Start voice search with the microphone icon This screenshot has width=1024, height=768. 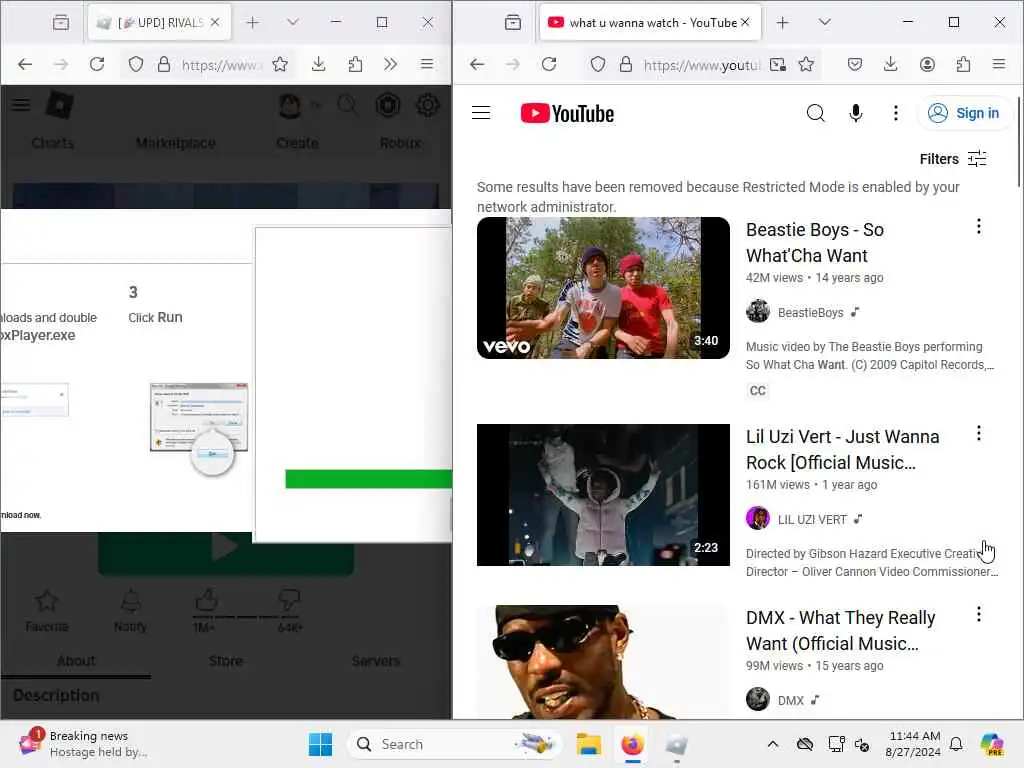click(856, 113)
